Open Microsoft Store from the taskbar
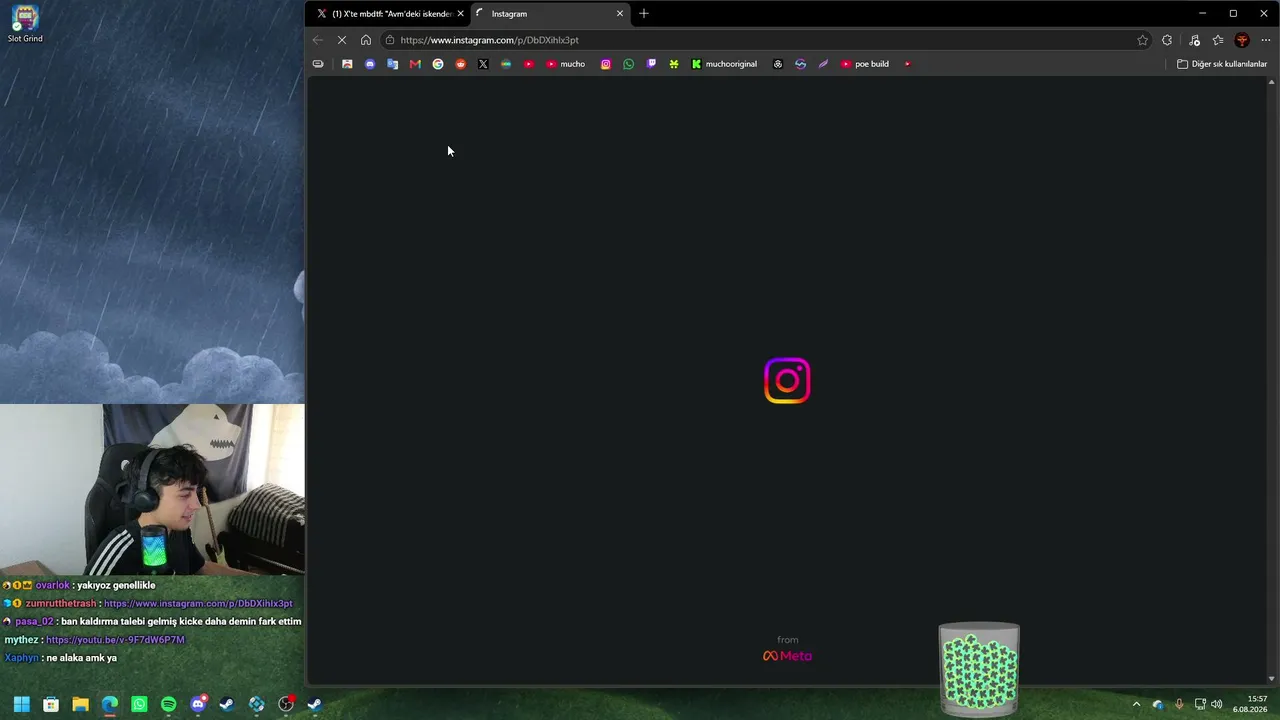 (51, 705)
